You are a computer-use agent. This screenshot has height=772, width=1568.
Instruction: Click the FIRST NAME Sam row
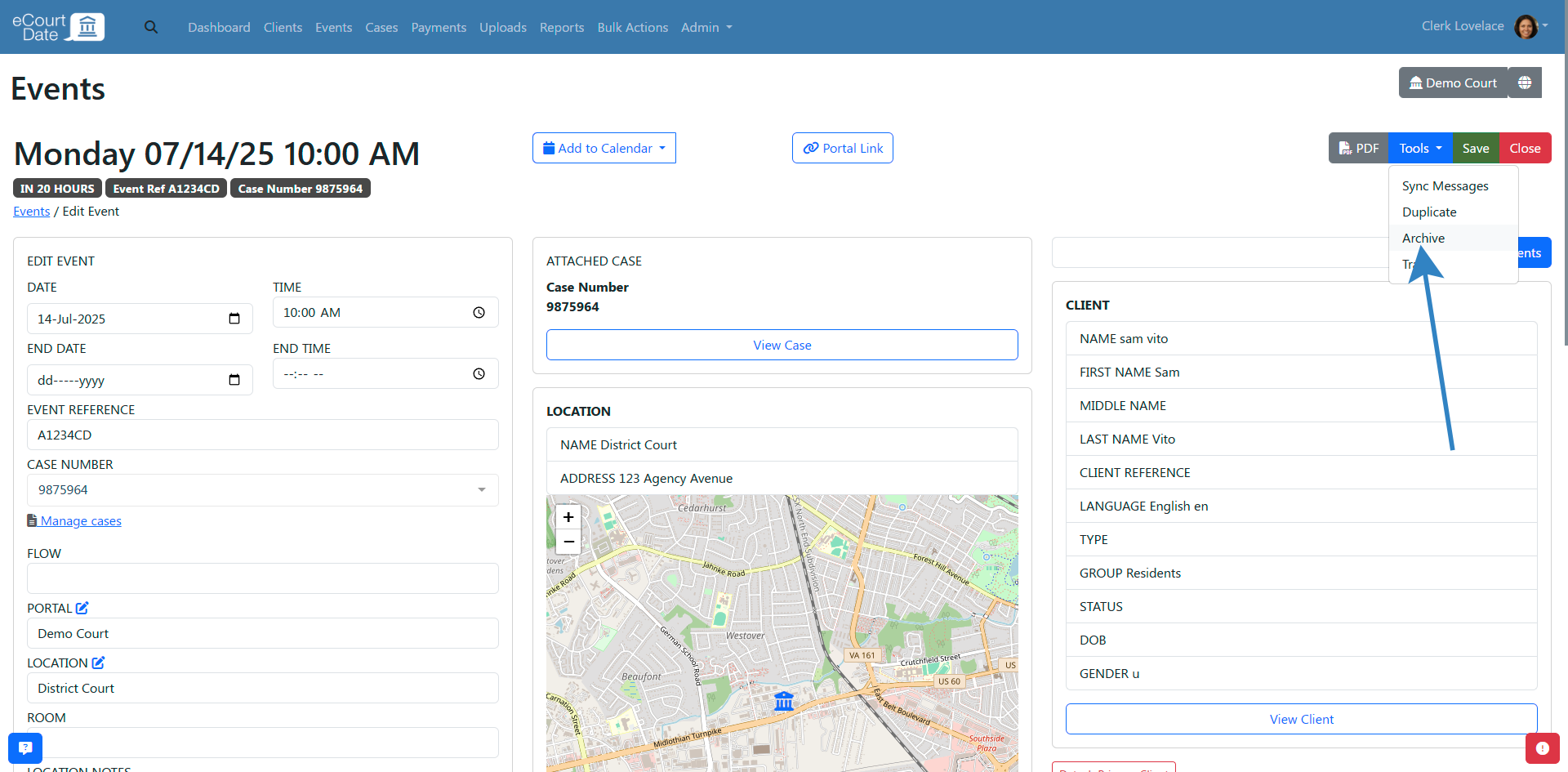coord(1302,372)
